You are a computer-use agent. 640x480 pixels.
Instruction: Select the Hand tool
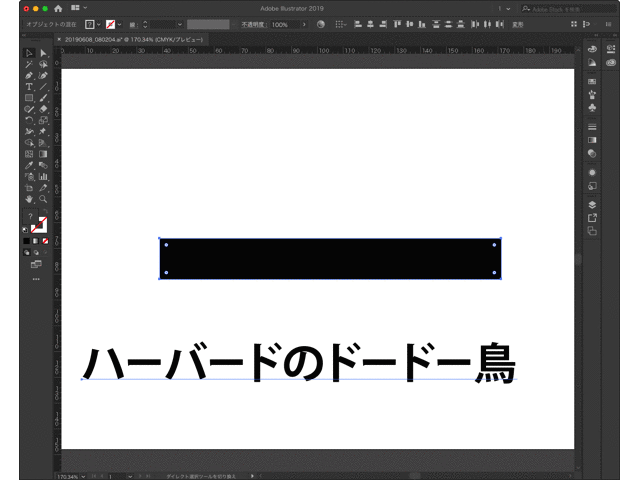pos(29,199)
